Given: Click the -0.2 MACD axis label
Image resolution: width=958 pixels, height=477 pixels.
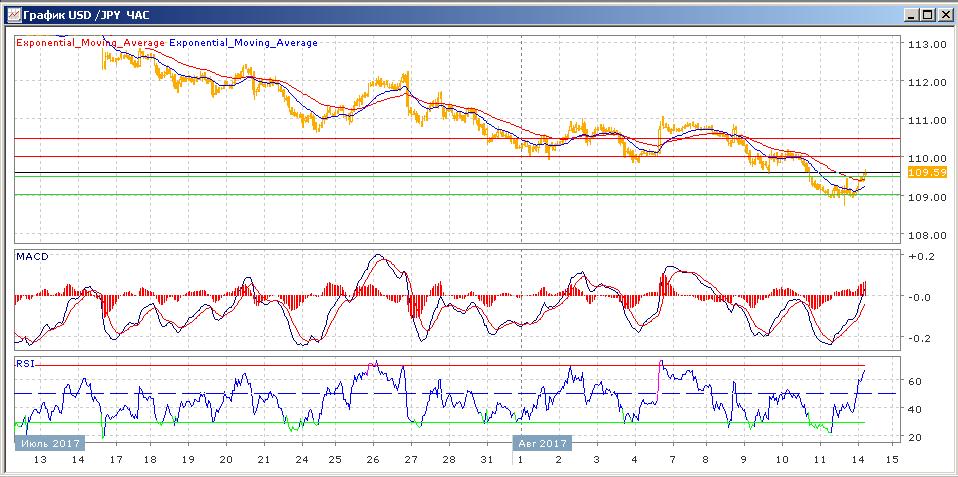Looking at the screenshot, I should (x=921, y=338).
